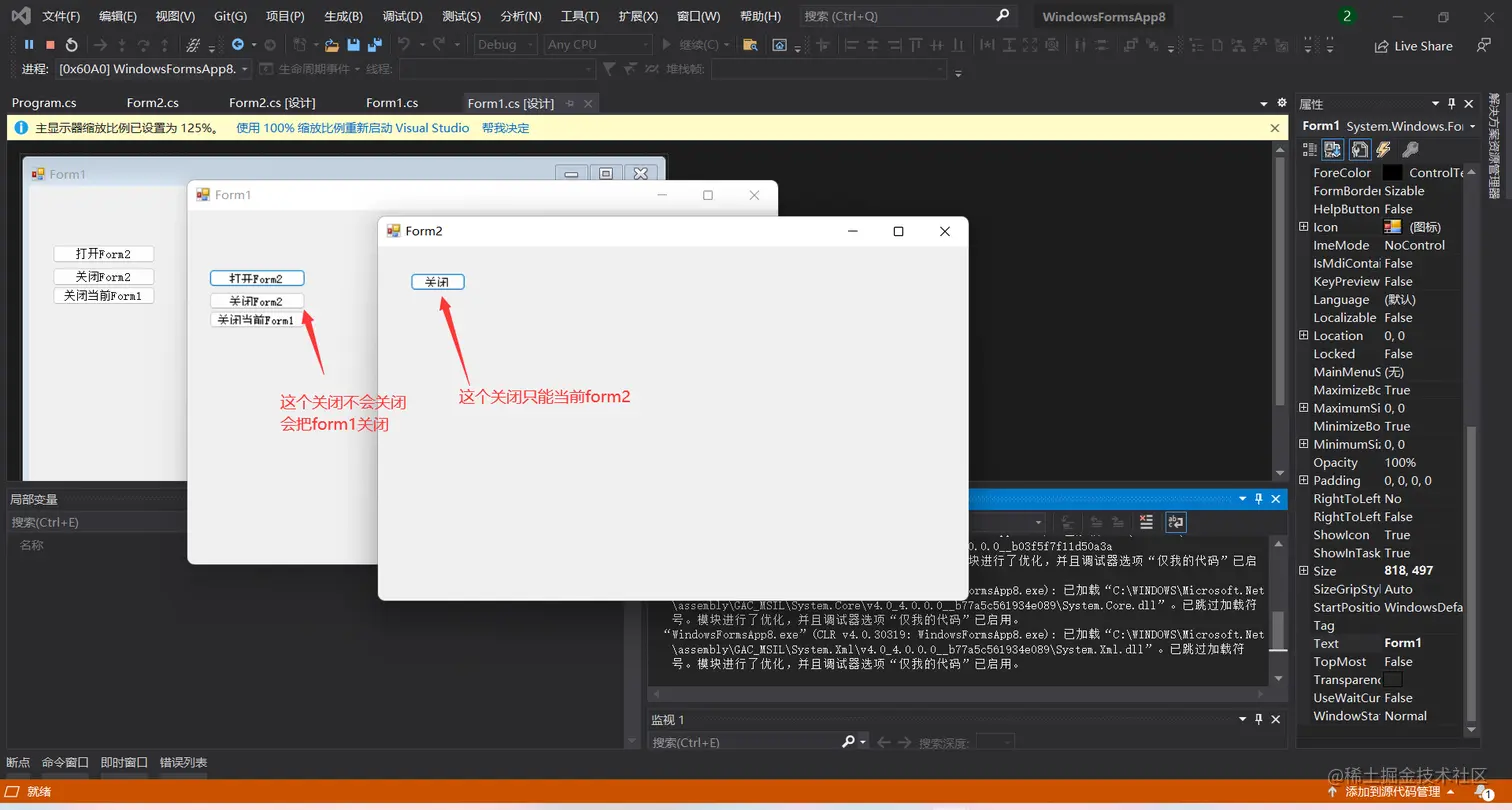
Task: Expand the MinimumSize property row
Action: tap(1304, 444)
